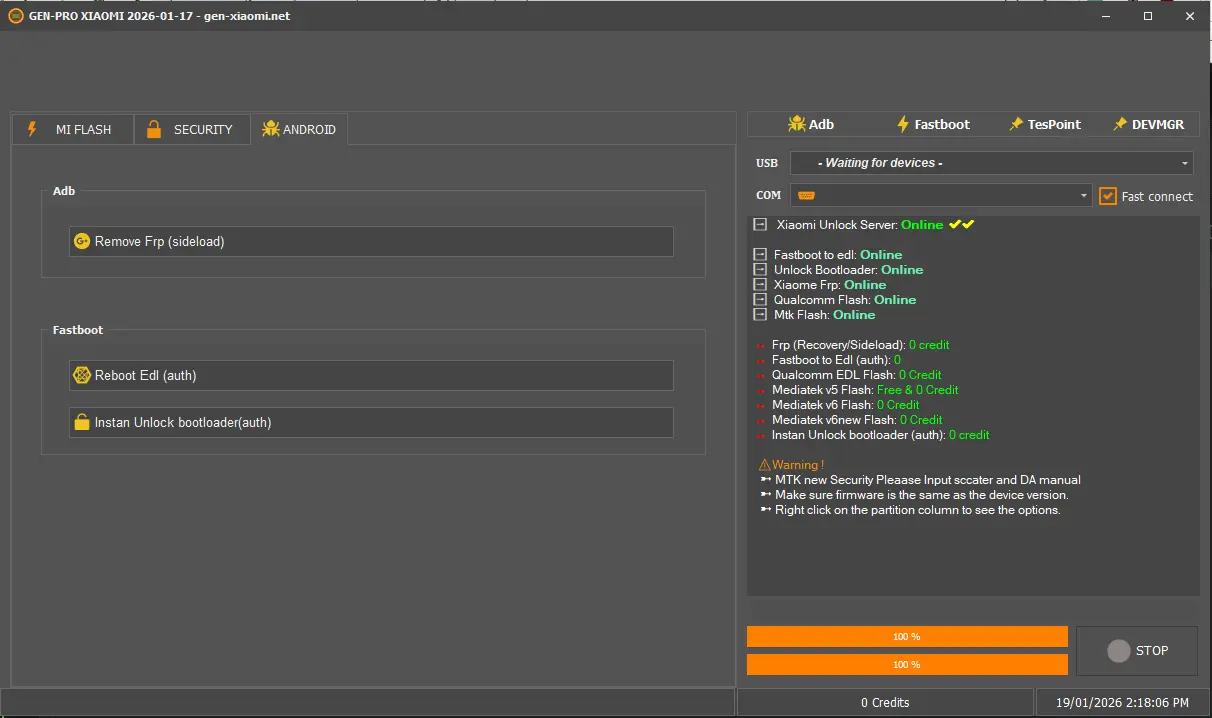The image size is (1212, 718).
Task: Click the Online status of Unlock Bootloader
Action: click(902, 270)
